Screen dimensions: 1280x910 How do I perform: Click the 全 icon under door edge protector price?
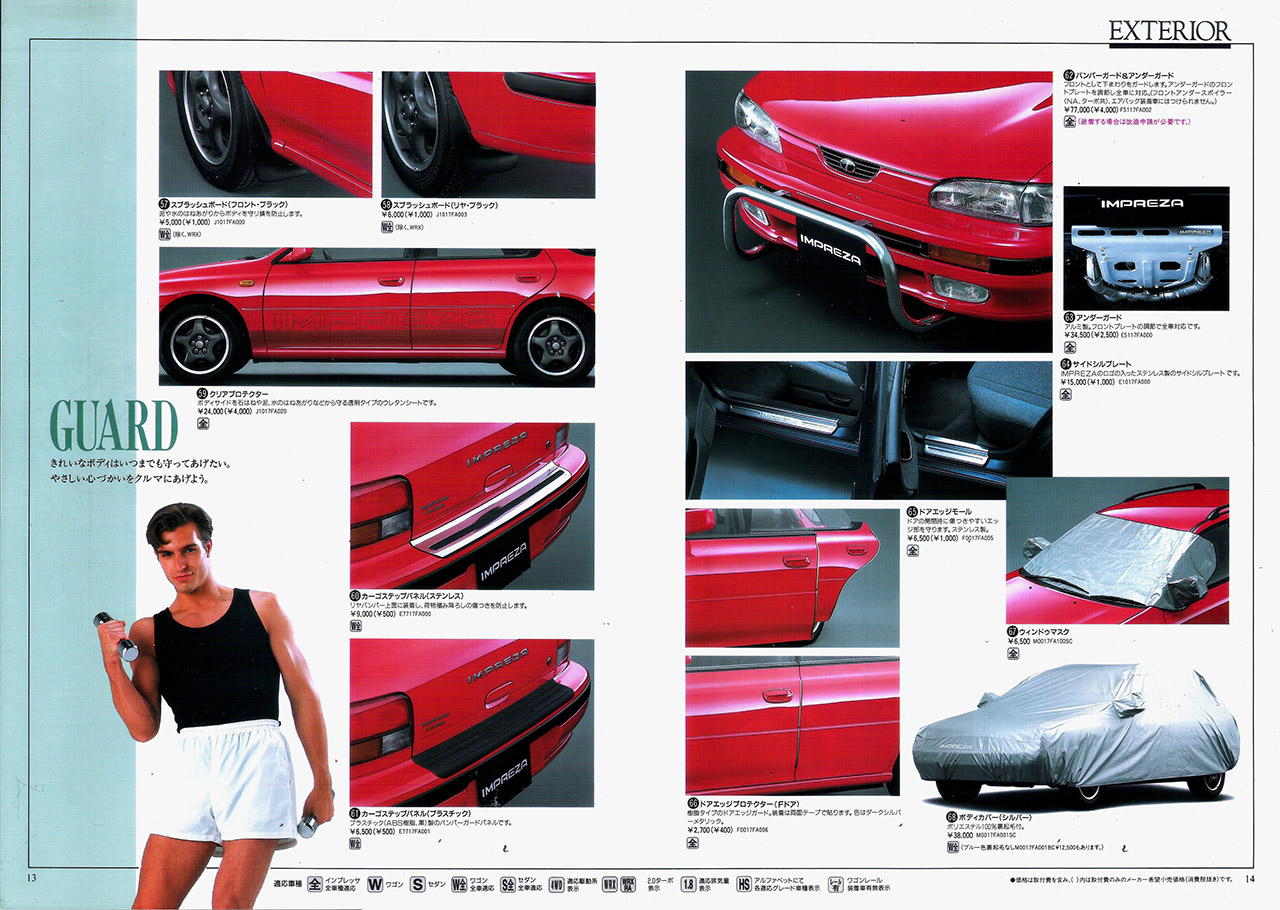[692, 843]
